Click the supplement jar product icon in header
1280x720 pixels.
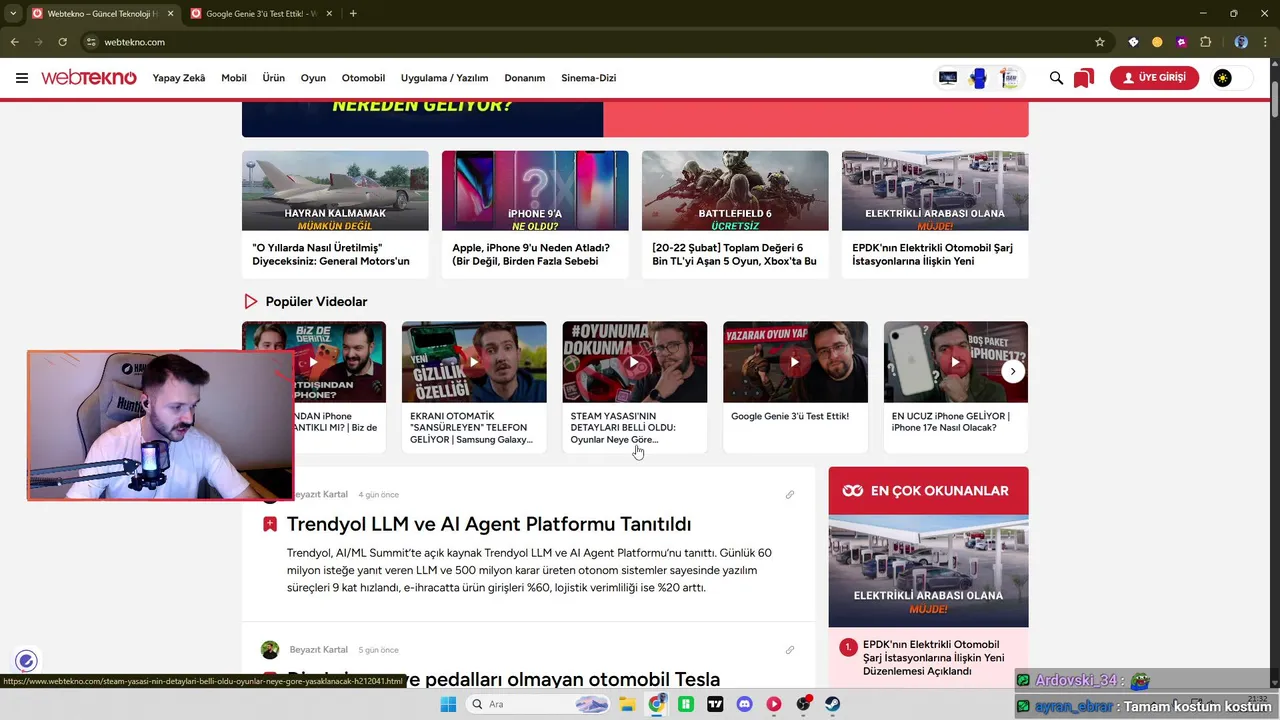coord(1009,78)
